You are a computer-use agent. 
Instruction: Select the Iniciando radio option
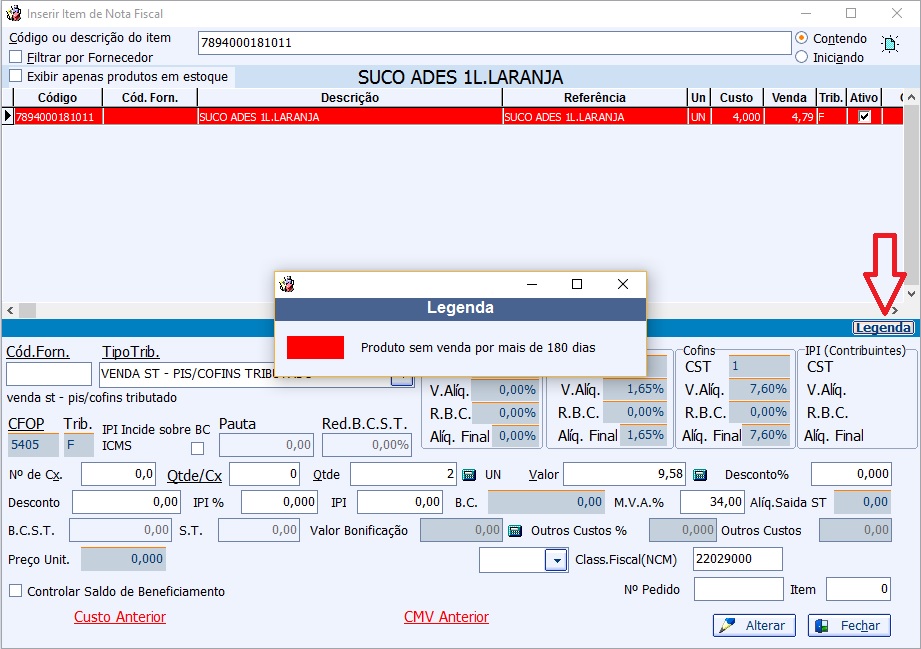(801, 57)
